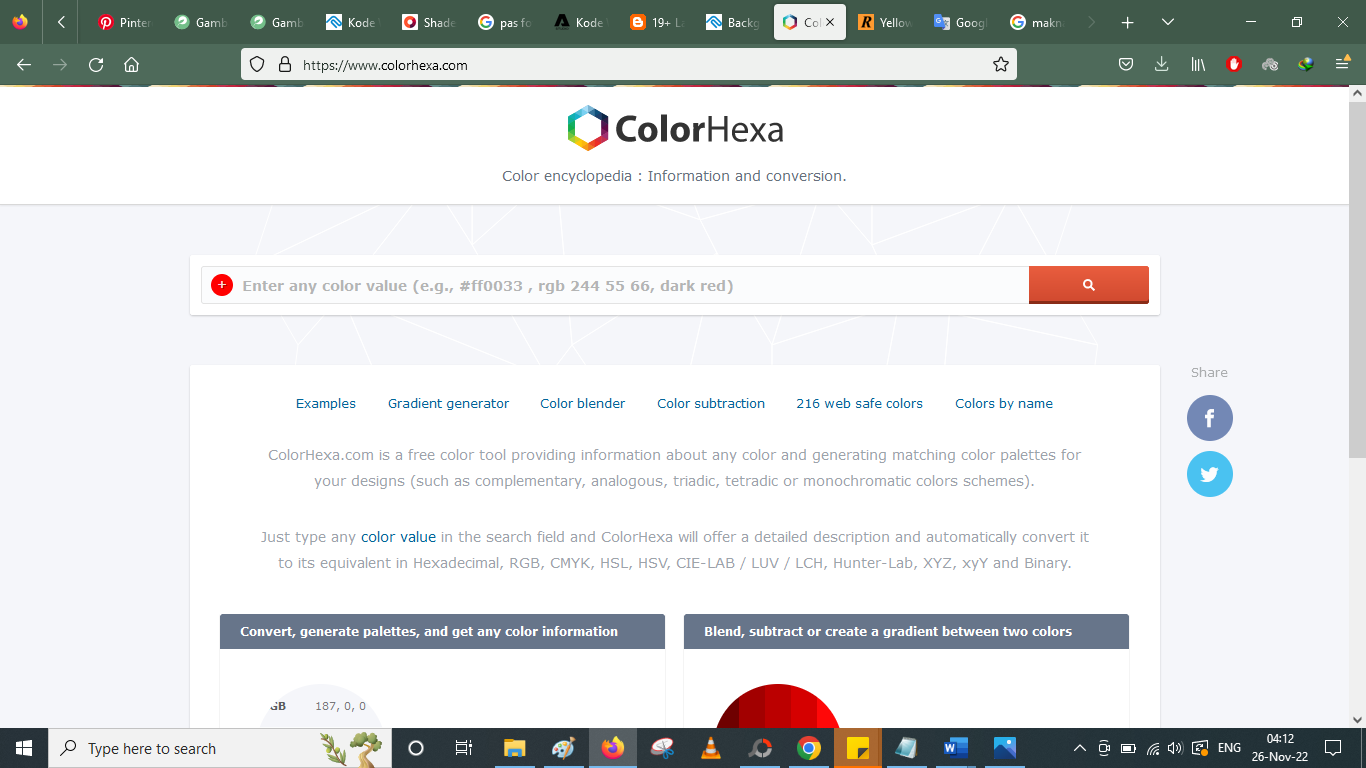
Task: Open volume control in tray
Action: 1175,748
